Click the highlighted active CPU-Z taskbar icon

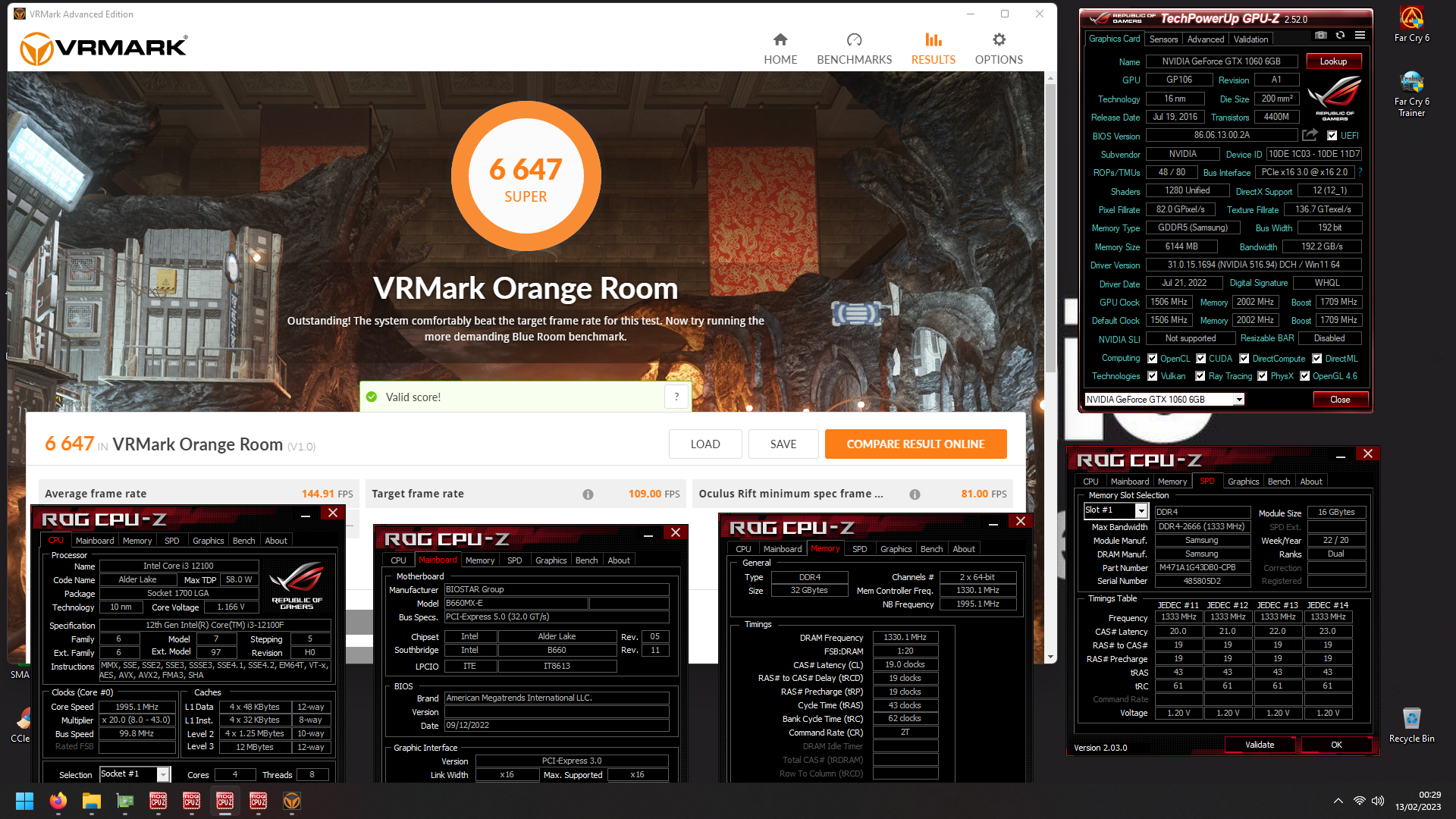pos(225,801)
